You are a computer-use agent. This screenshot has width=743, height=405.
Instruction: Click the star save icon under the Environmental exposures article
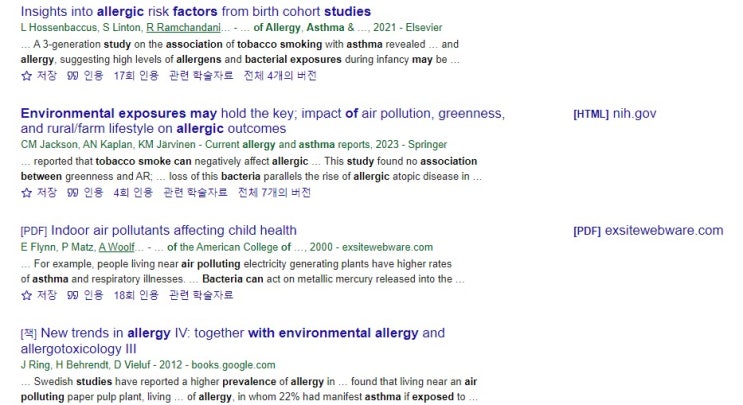point(27,193)
